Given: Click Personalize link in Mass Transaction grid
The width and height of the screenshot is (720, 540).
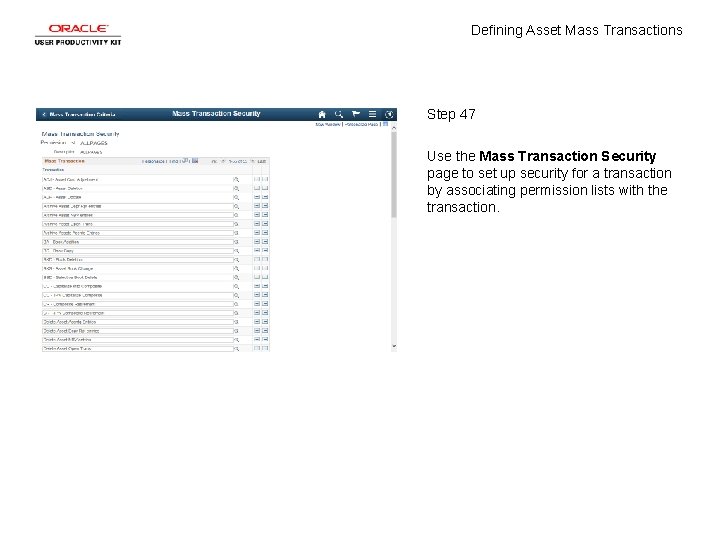Looking at the screenshot, I should click(153, 162).
